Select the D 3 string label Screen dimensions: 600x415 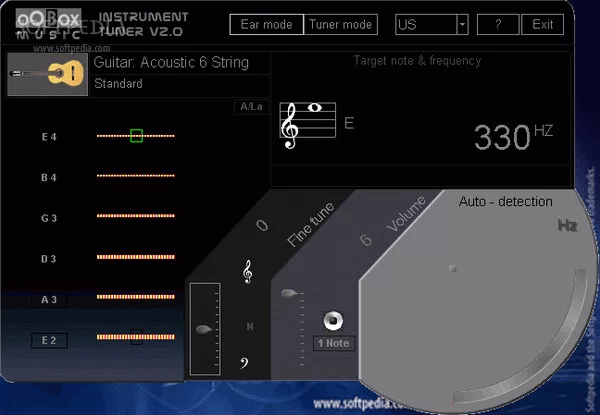tap(49, 259)
